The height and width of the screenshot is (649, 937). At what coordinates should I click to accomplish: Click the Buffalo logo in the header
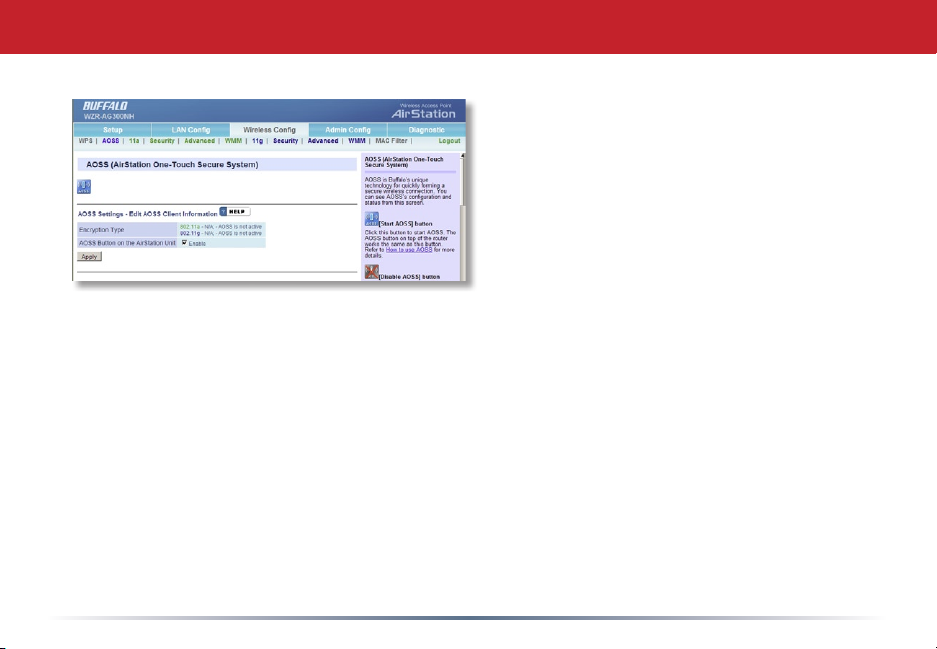tap(105, 106)
